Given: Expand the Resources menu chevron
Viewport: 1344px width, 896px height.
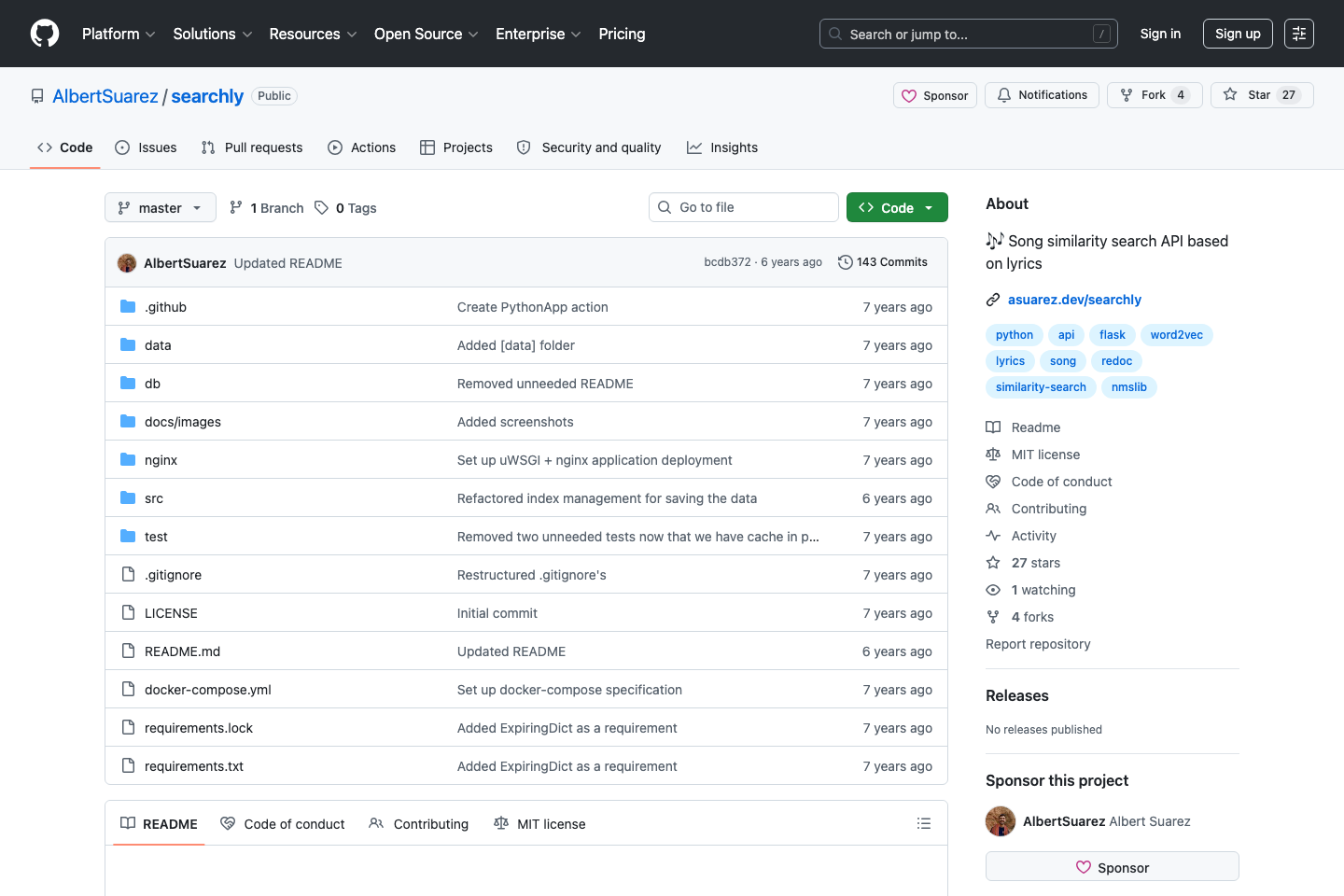Looking at the screenshot, I should (353, 35).
